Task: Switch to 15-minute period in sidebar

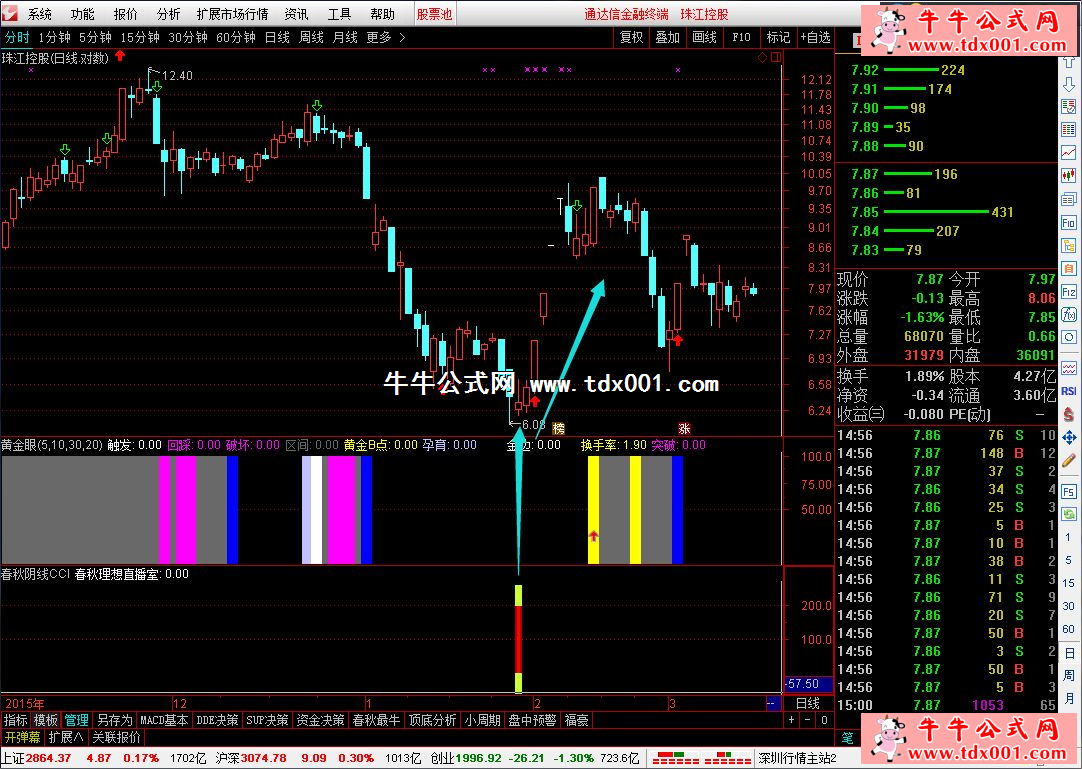Action: coord(1068,583)
